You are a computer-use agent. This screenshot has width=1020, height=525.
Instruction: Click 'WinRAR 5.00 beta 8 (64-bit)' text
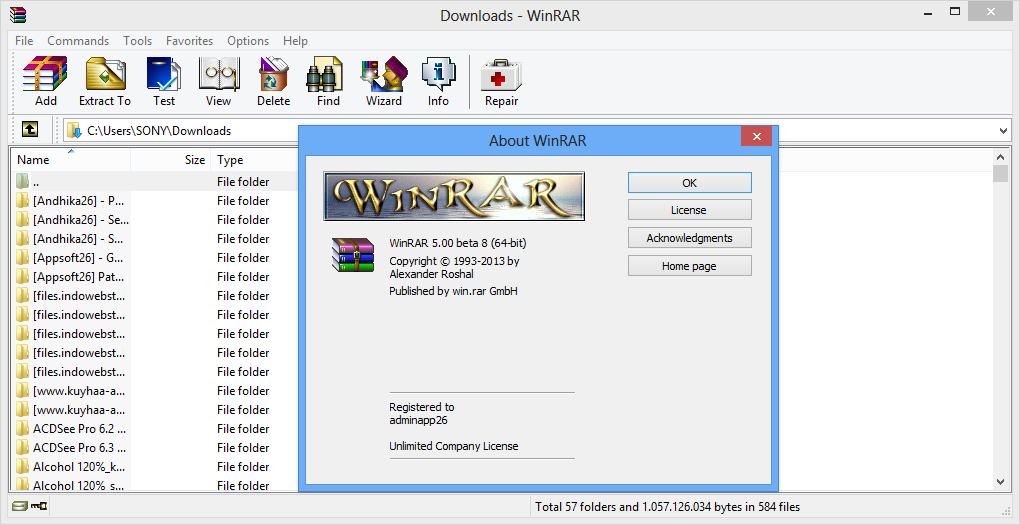[458, 243]
